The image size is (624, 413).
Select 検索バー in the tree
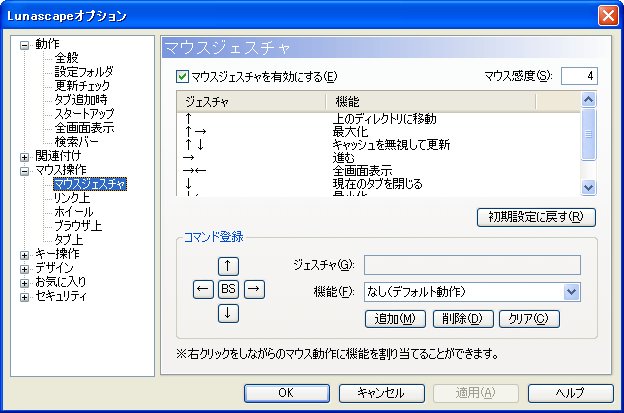(x=76, y=142)
